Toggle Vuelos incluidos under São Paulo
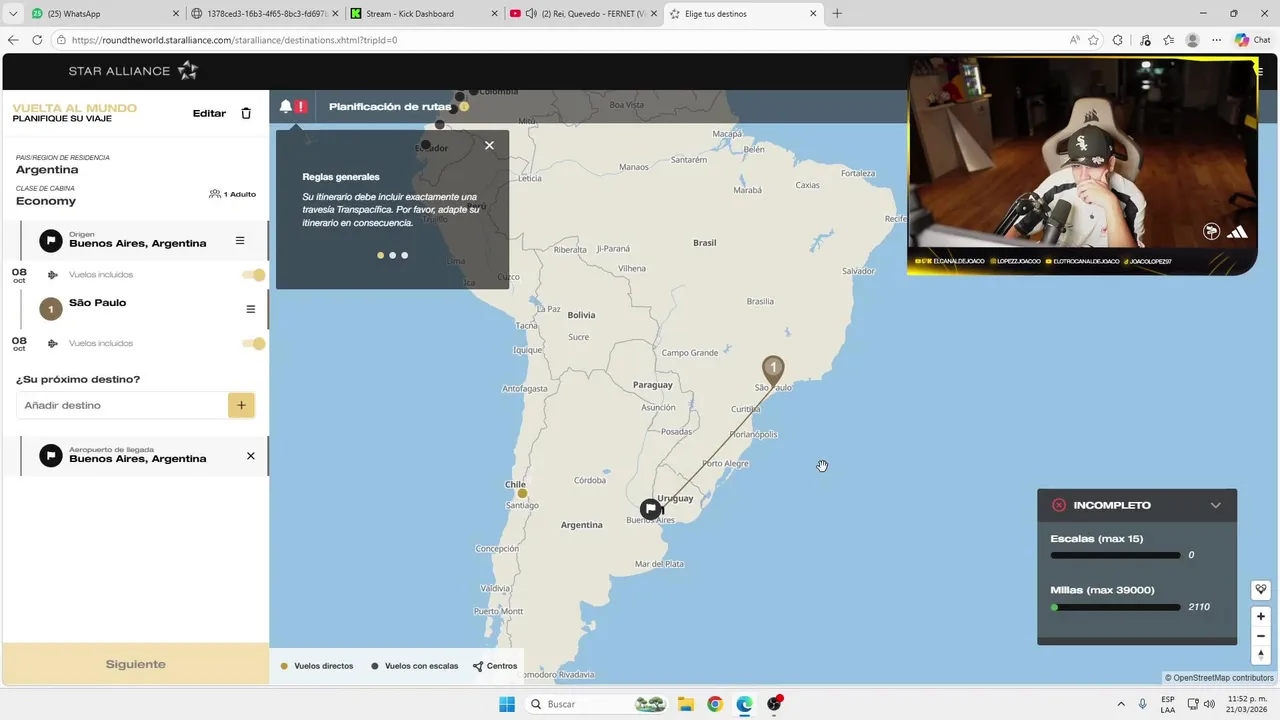 point(254,344)
